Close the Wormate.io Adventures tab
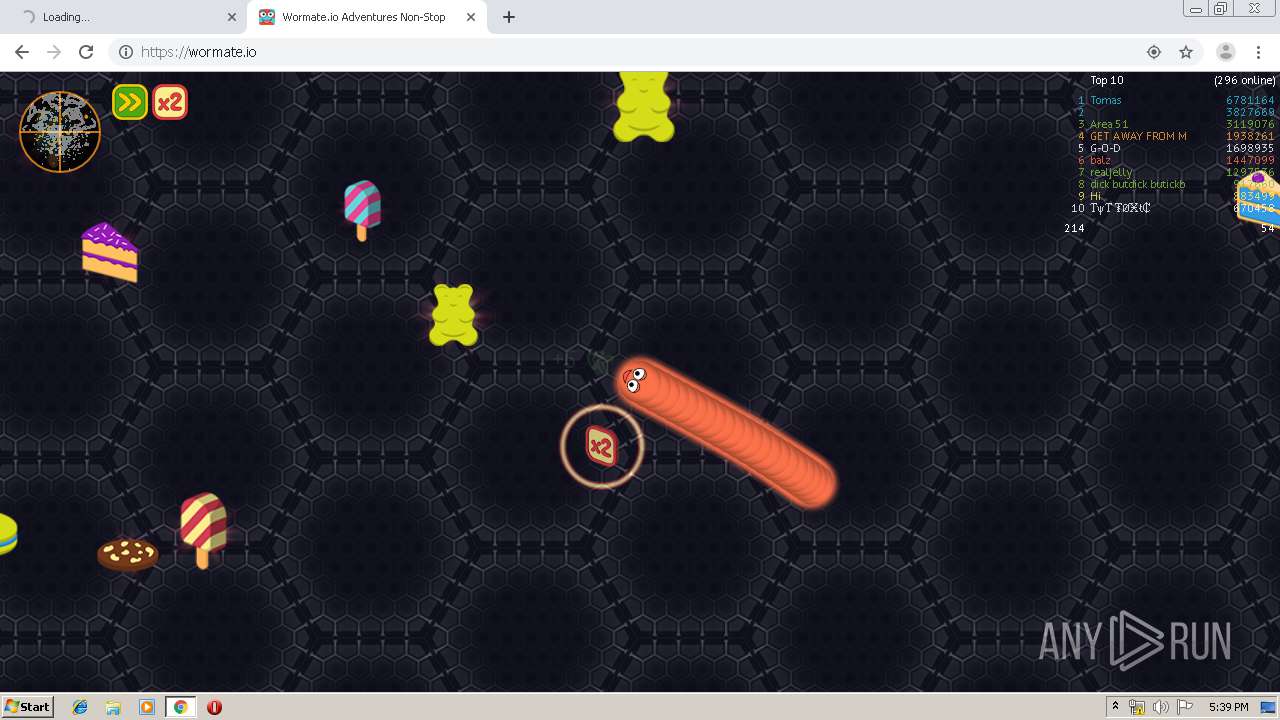 click(471, 17)
